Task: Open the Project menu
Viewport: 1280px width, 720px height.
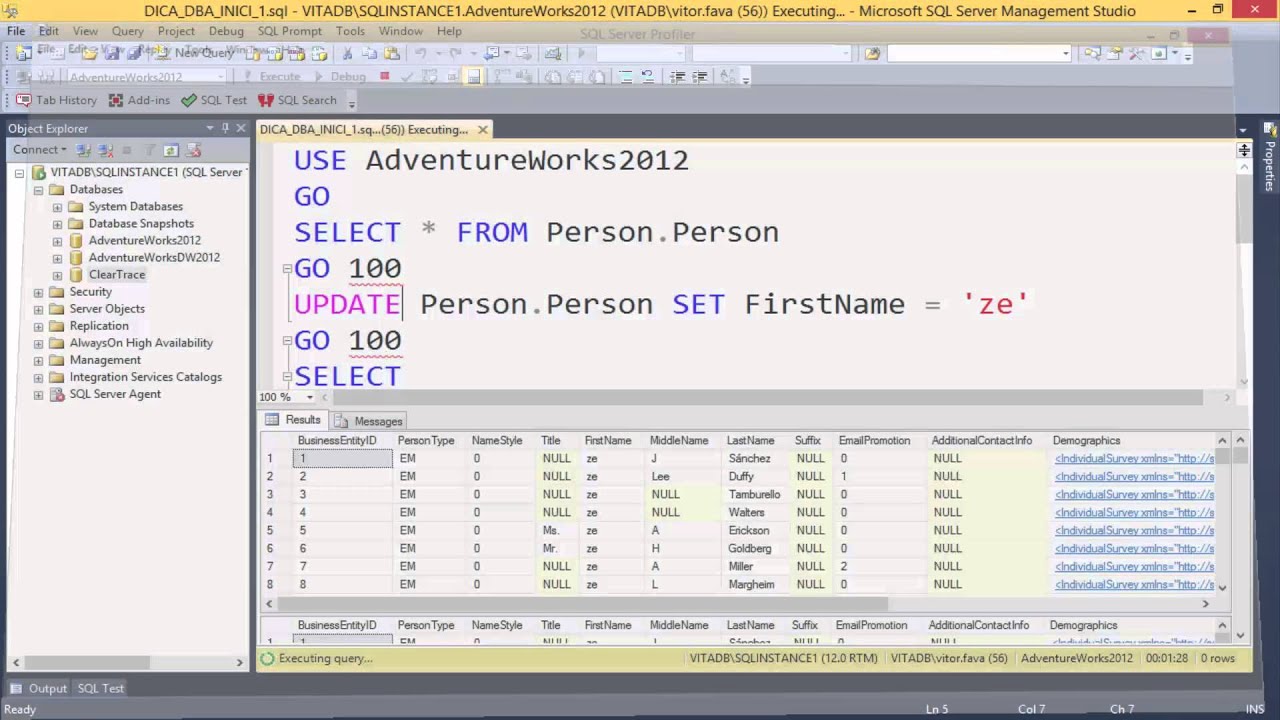Action: [x=176, y=31]
